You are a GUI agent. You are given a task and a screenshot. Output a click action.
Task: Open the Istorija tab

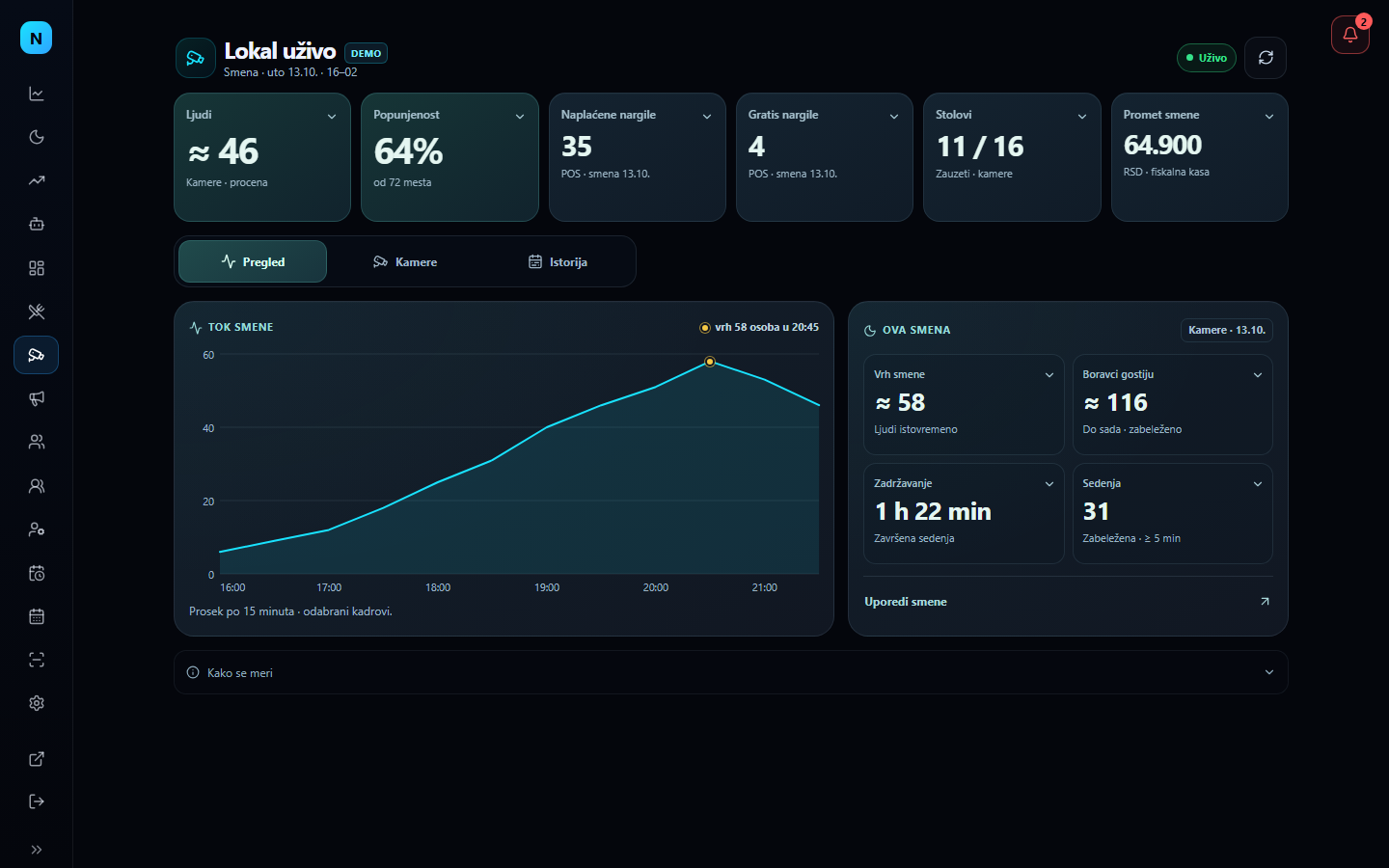(558, 261)
